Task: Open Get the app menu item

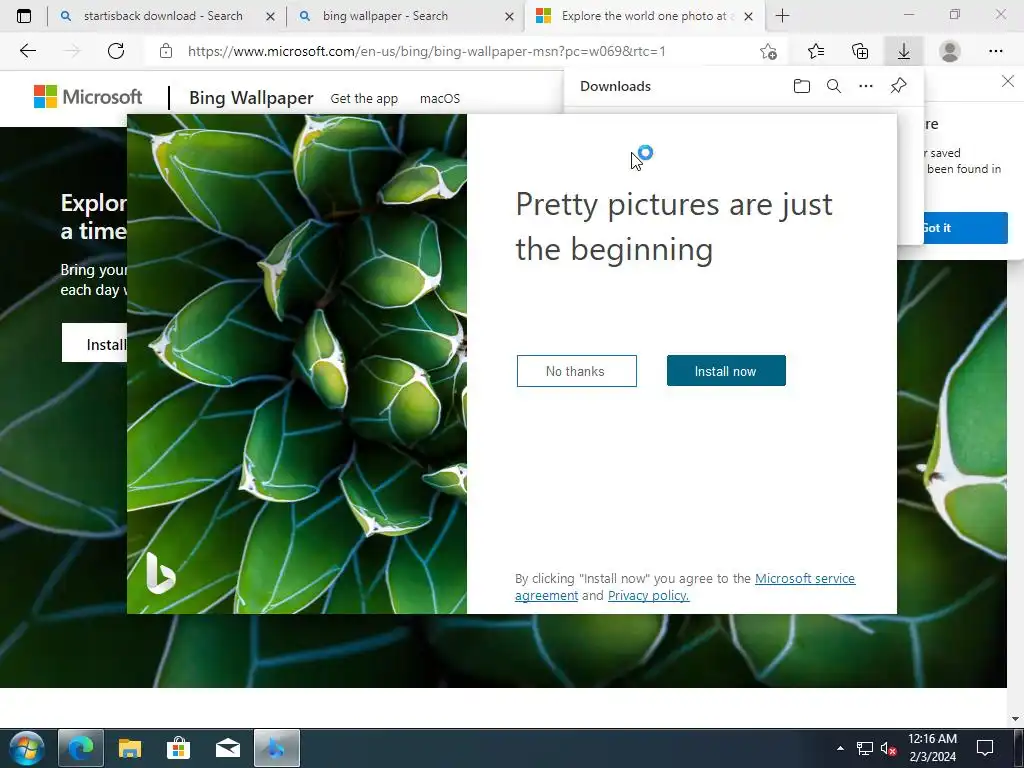Action: point(364,99)
